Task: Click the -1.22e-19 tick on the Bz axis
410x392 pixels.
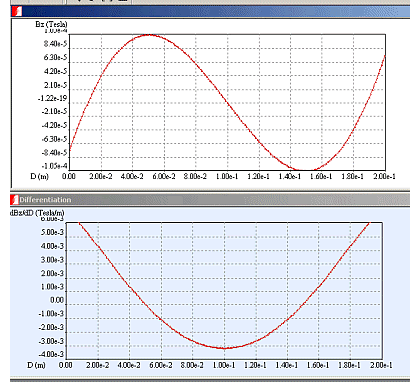Action: (x=52, y=98)
